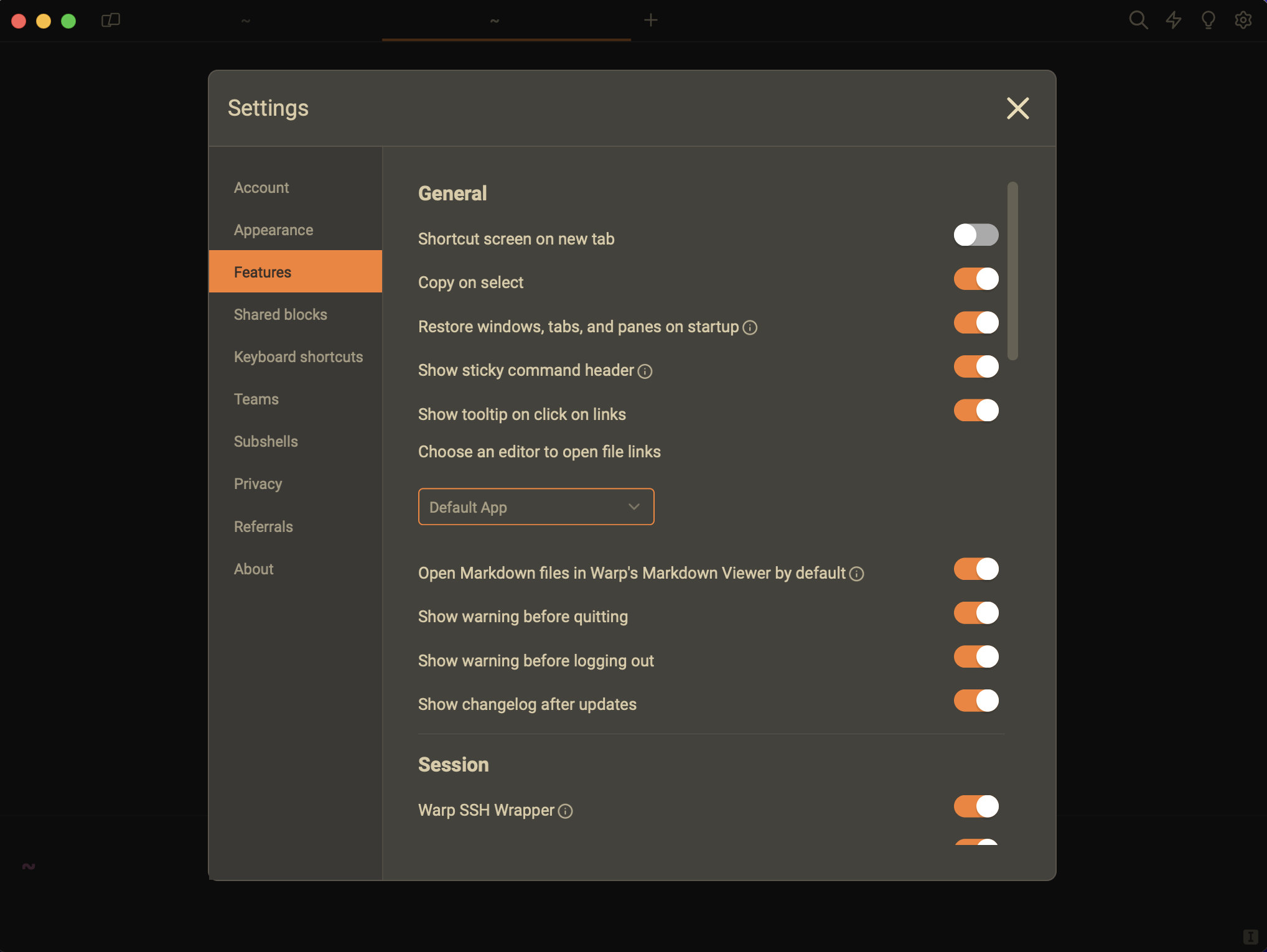Turn off Show warning before quitting
Image resolution: width=1267 pixels, height=952 pixels.
(976, 613)
